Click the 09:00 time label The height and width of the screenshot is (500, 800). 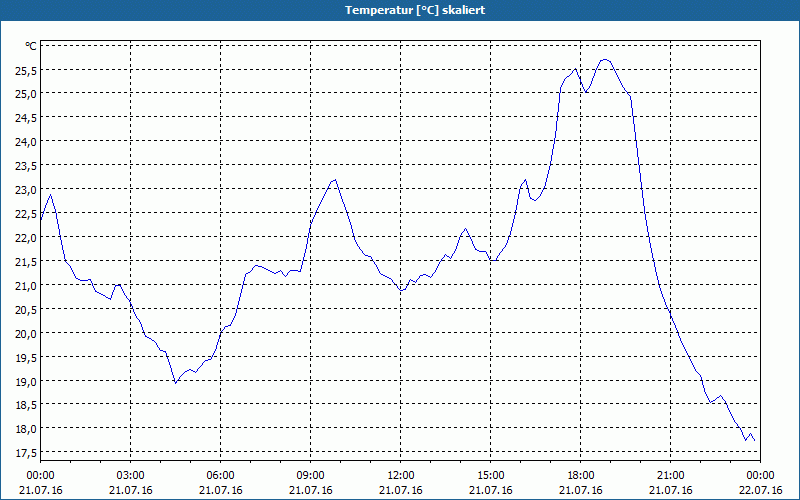pyautogui.click(x=311, y=476)
